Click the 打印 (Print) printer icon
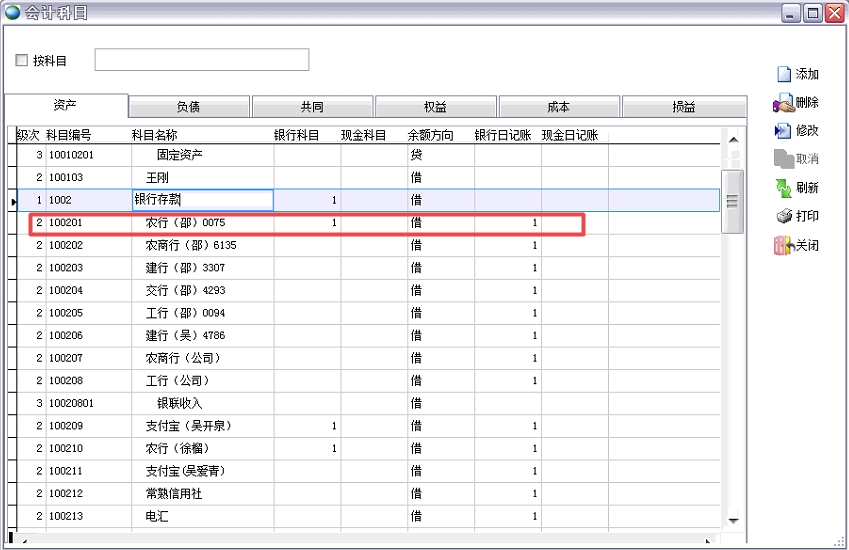 coord(783,216)
